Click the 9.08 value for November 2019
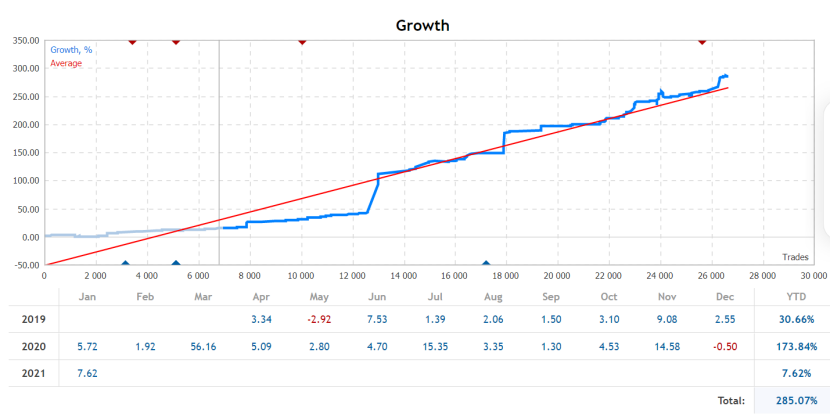 click(x=667, y=319)
